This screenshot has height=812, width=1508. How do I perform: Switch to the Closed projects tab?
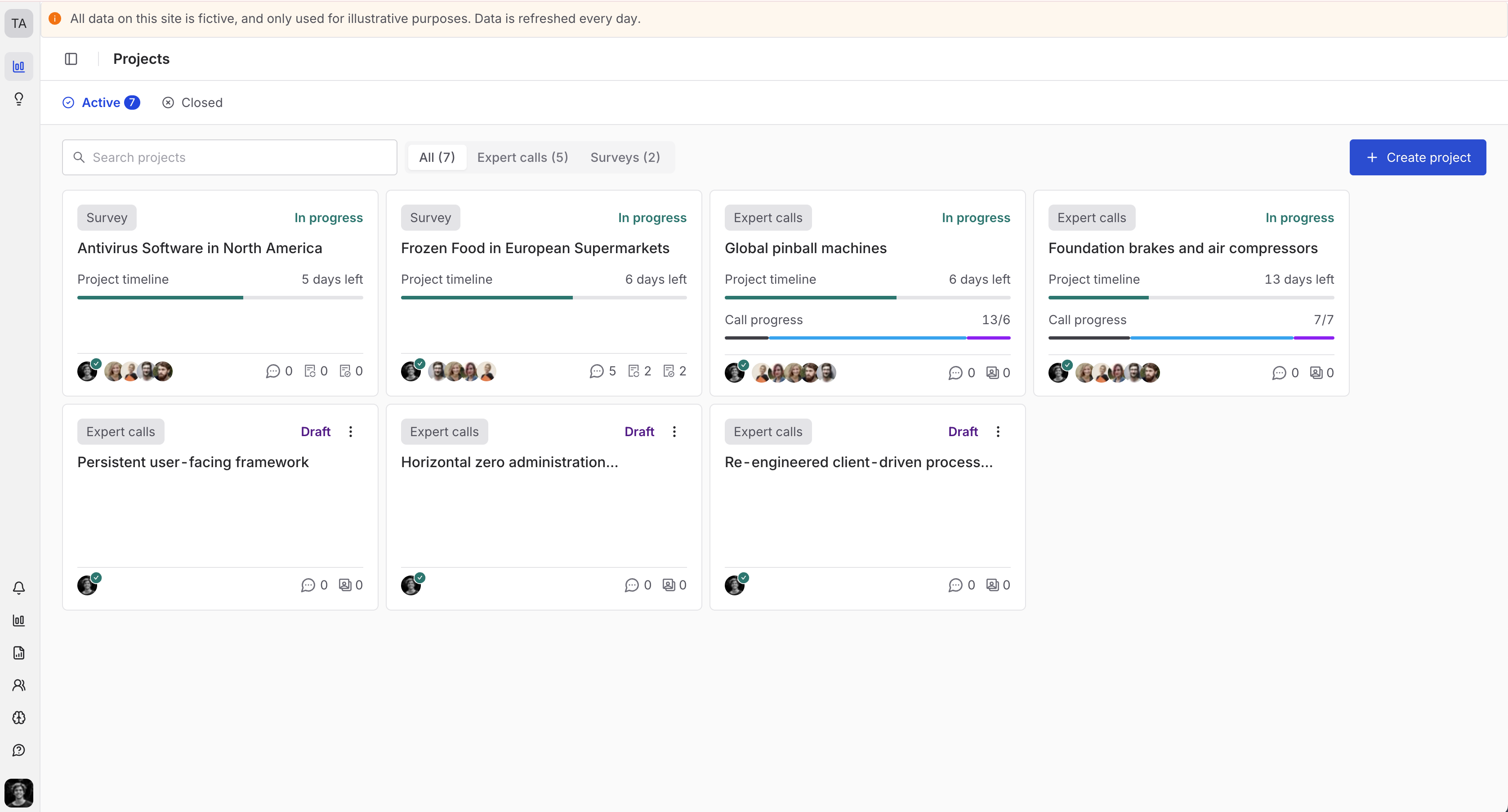(x=192, y=103)
